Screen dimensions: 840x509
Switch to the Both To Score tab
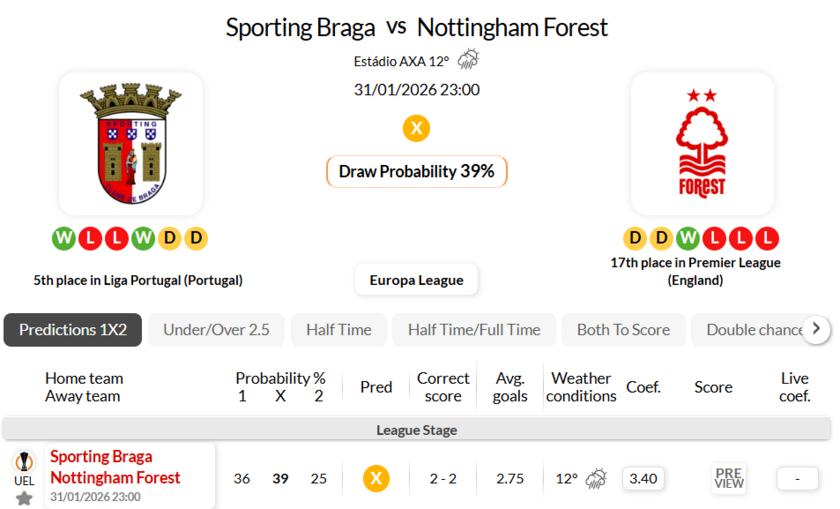point(623,329)
